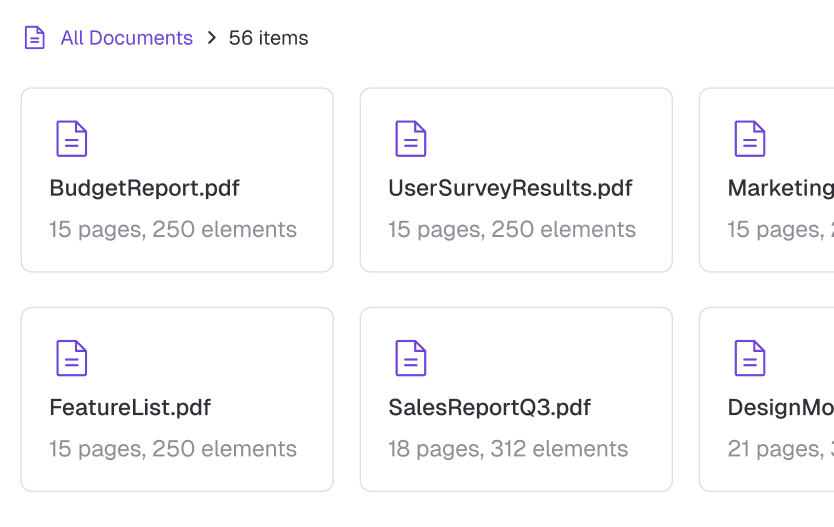Click the document icon beside All Documents
Viewport: 834px width, 527px height.
(35, 38)
